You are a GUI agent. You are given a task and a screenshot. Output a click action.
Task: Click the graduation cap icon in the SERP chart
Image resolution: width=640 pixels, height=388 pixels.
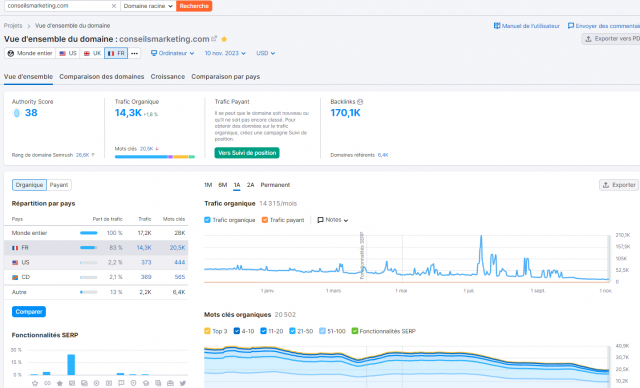coord(146,383)
